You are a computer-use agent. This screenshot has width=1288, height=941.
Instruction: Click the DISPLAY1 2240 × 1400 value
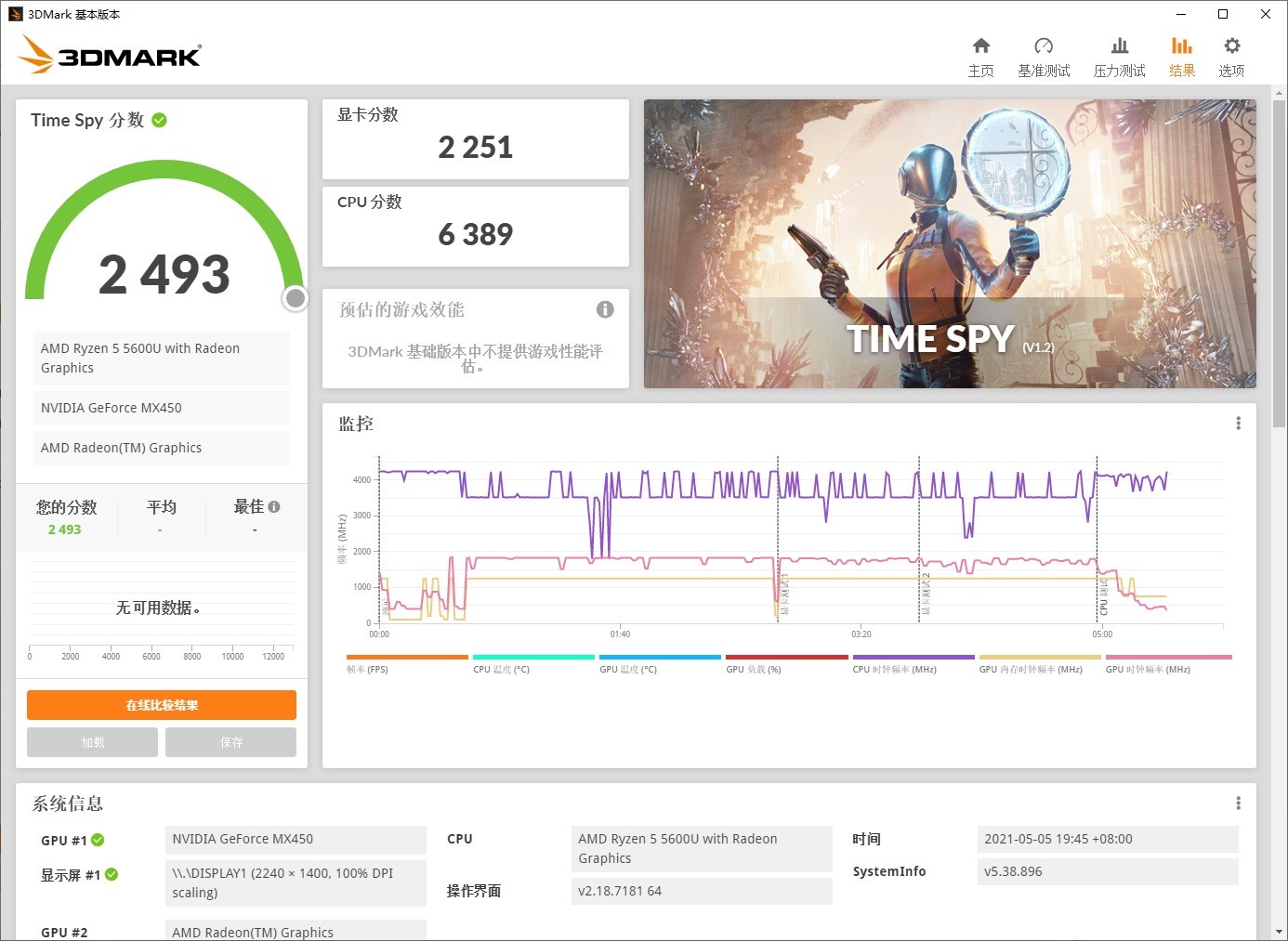coord(296,882)
